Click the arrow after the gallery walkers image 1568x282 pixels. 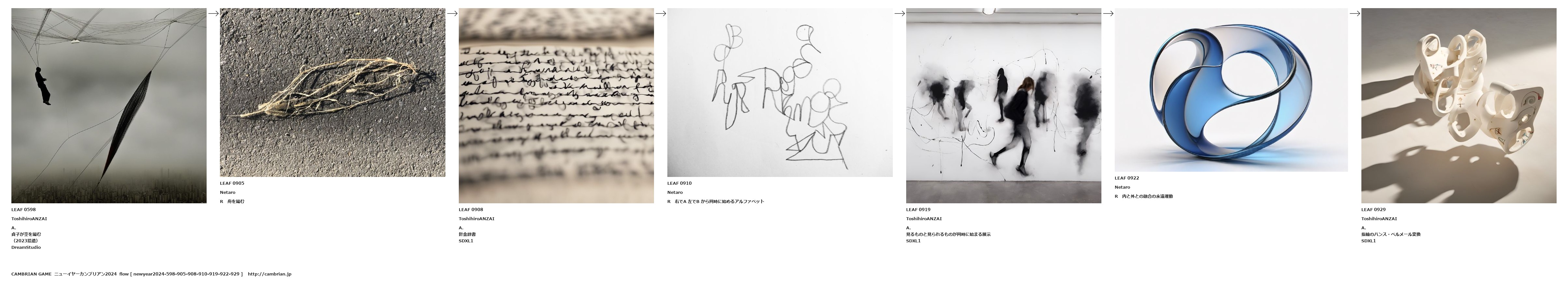1108,13
